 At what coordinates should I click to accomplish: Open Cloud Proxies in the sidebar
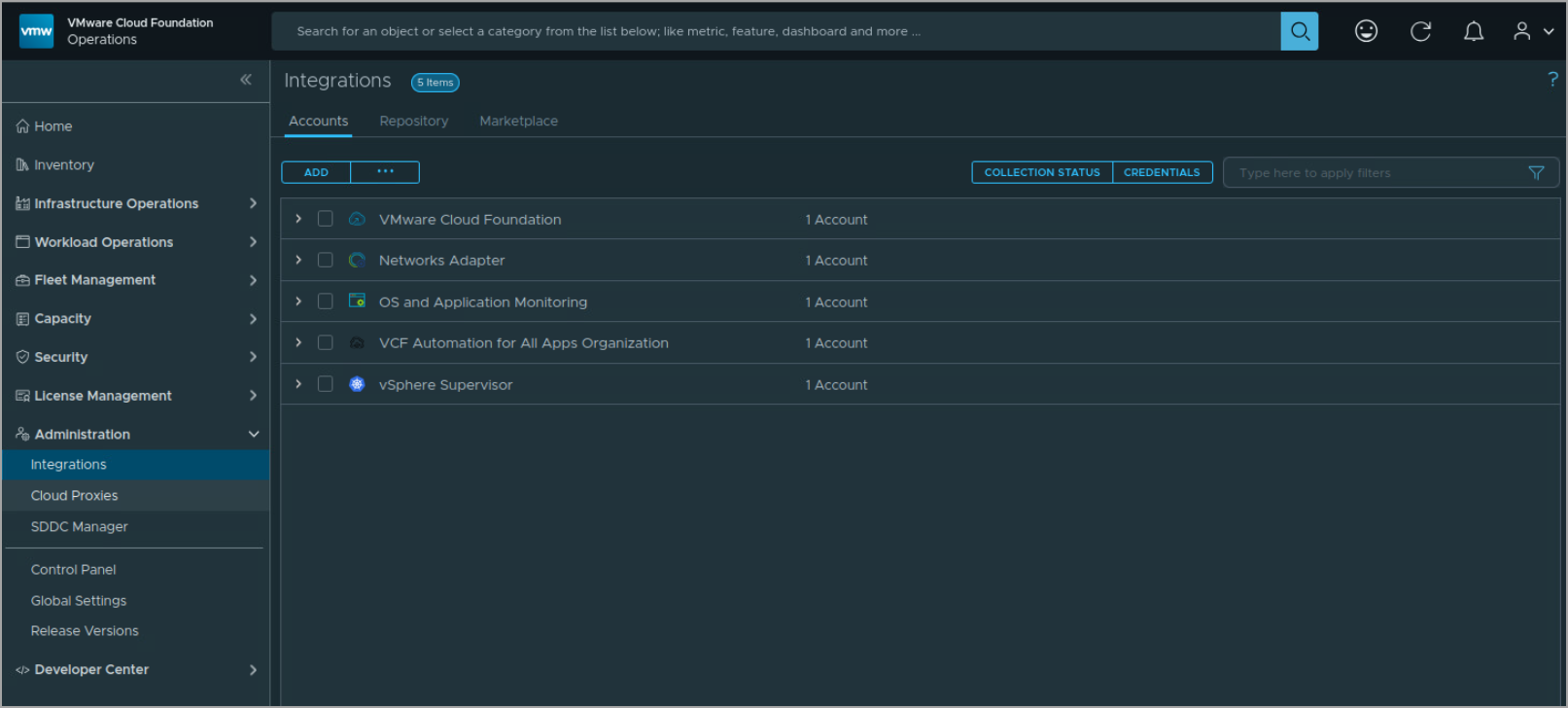click(136, 496)
